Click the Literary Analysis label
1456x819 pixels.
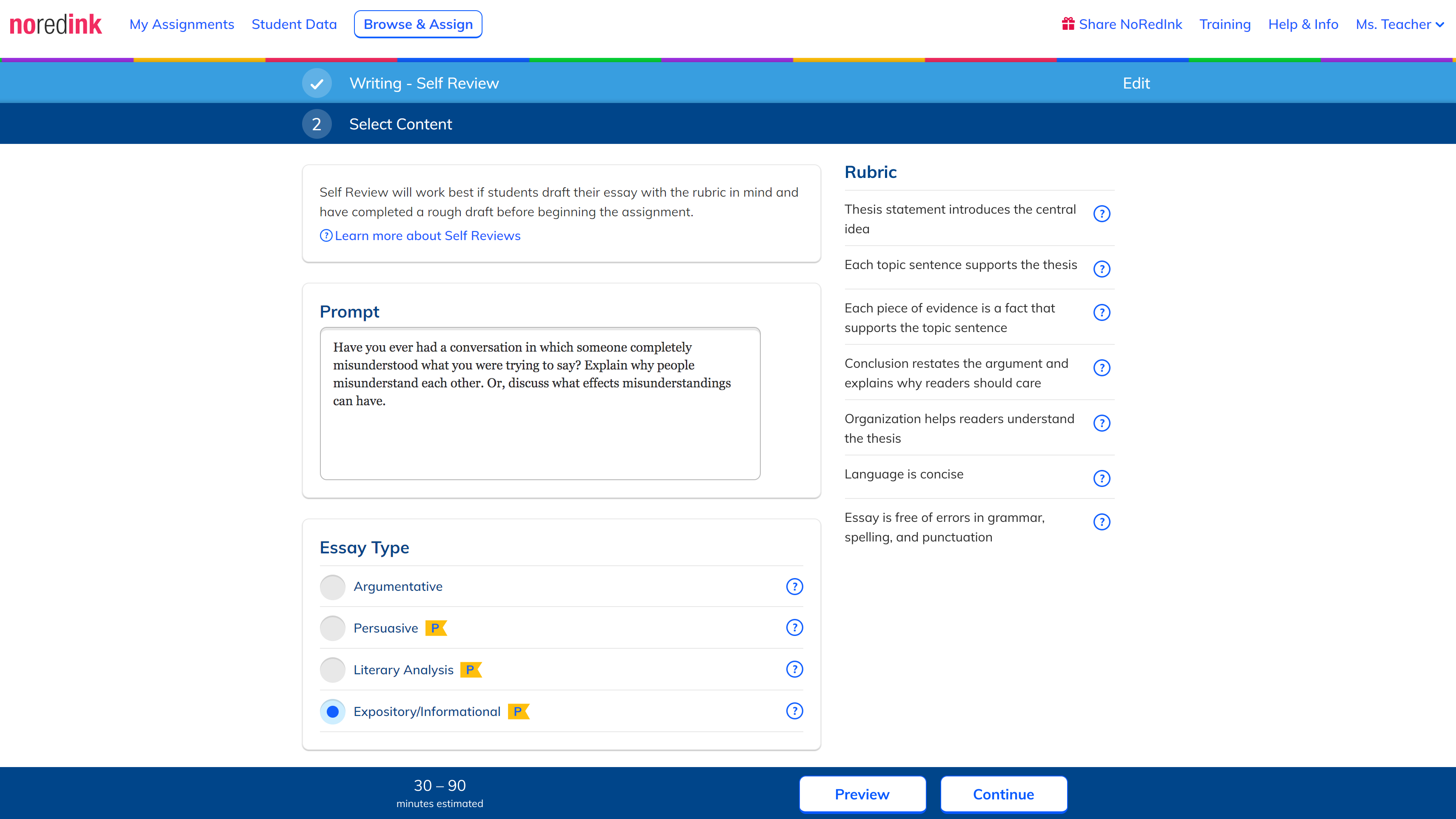click(x=403, y=670)
